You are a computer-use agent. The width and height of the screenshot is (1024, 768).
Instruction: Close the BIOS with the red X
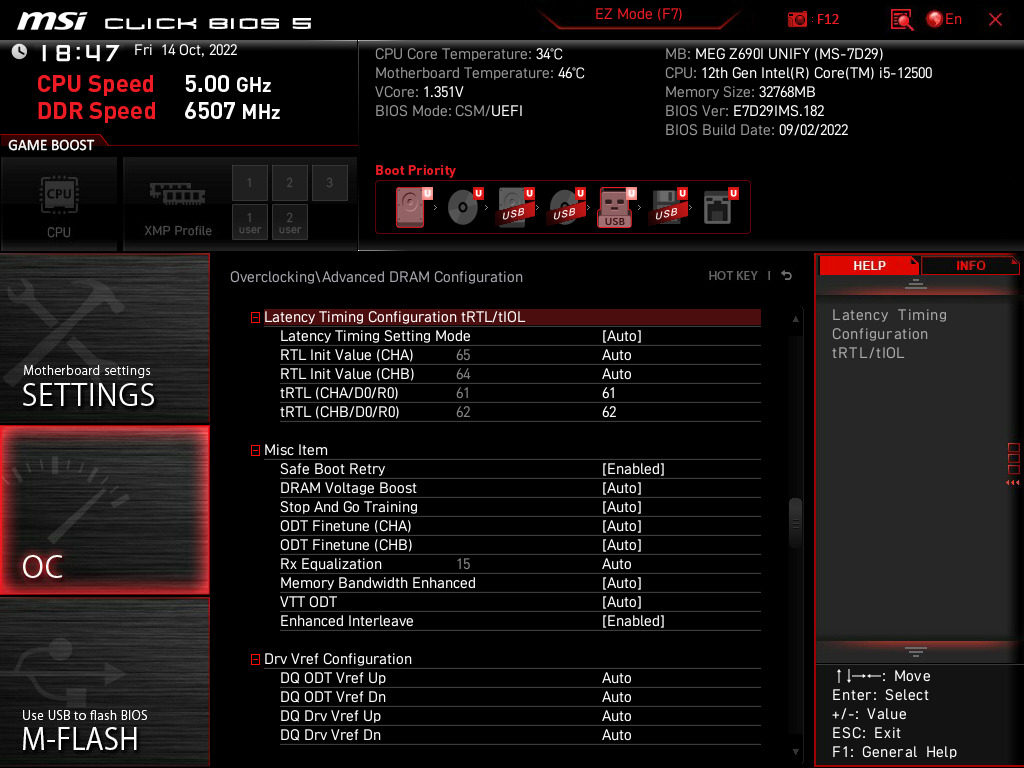[x=995, y=20]
